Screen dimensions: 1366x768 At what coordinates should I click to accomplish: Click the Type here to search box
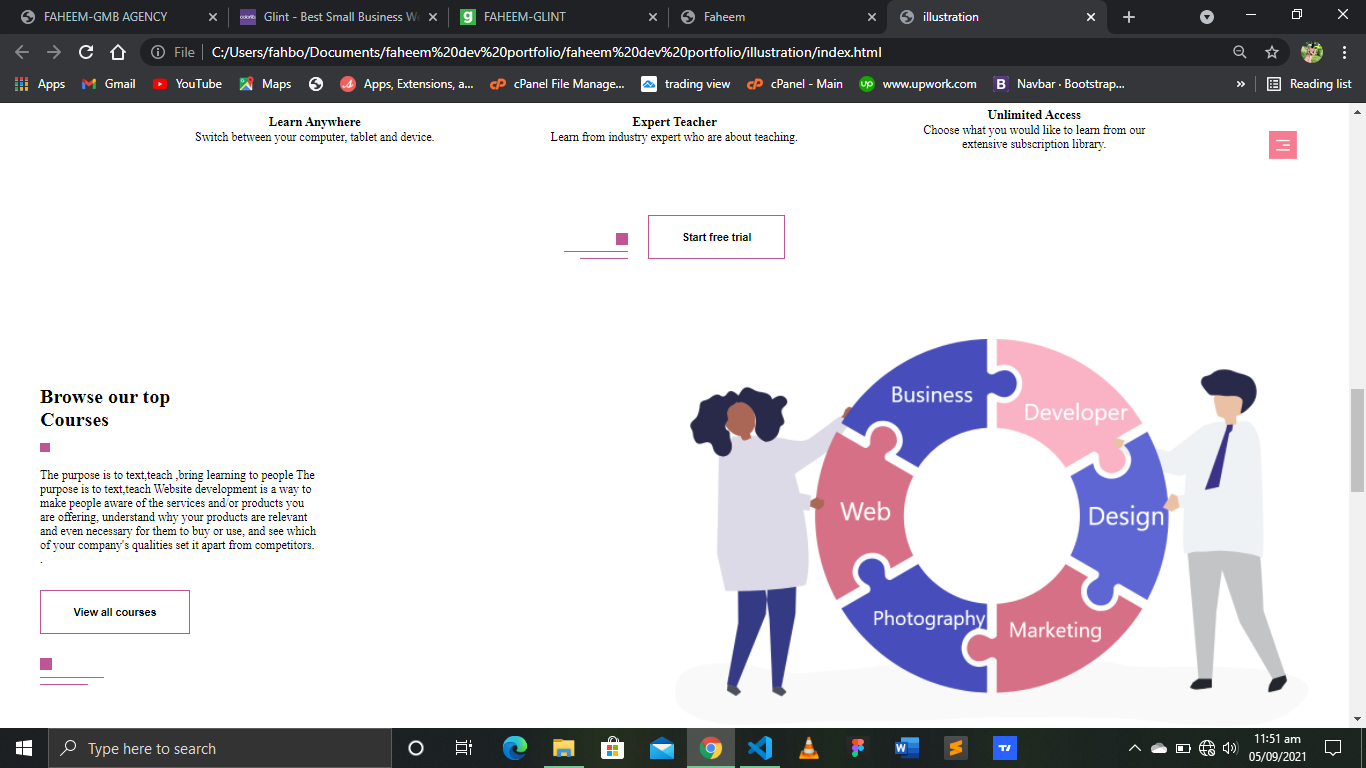tap(220, 748)
